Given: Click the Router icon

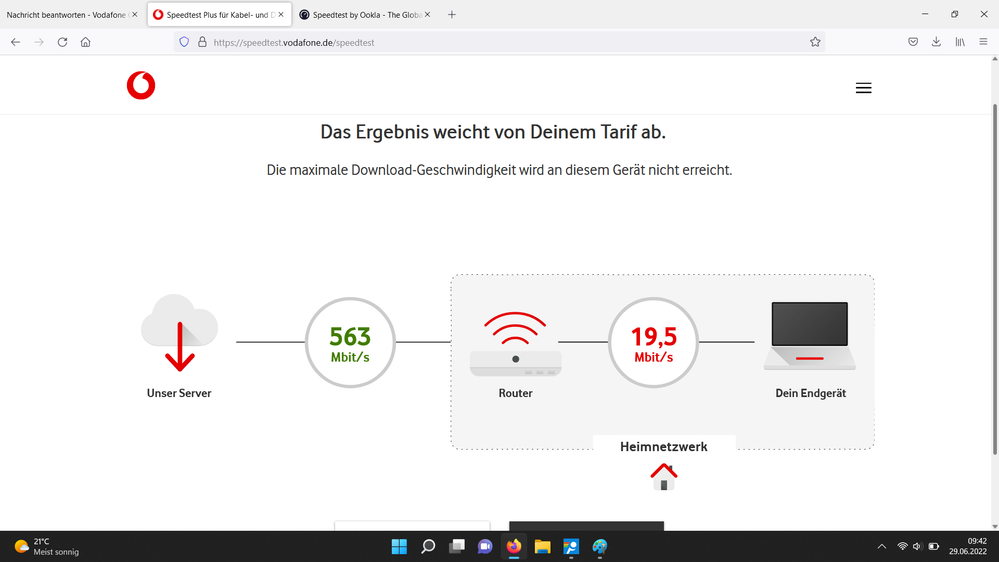Looking at the screenshot, I should click(515, 344).
